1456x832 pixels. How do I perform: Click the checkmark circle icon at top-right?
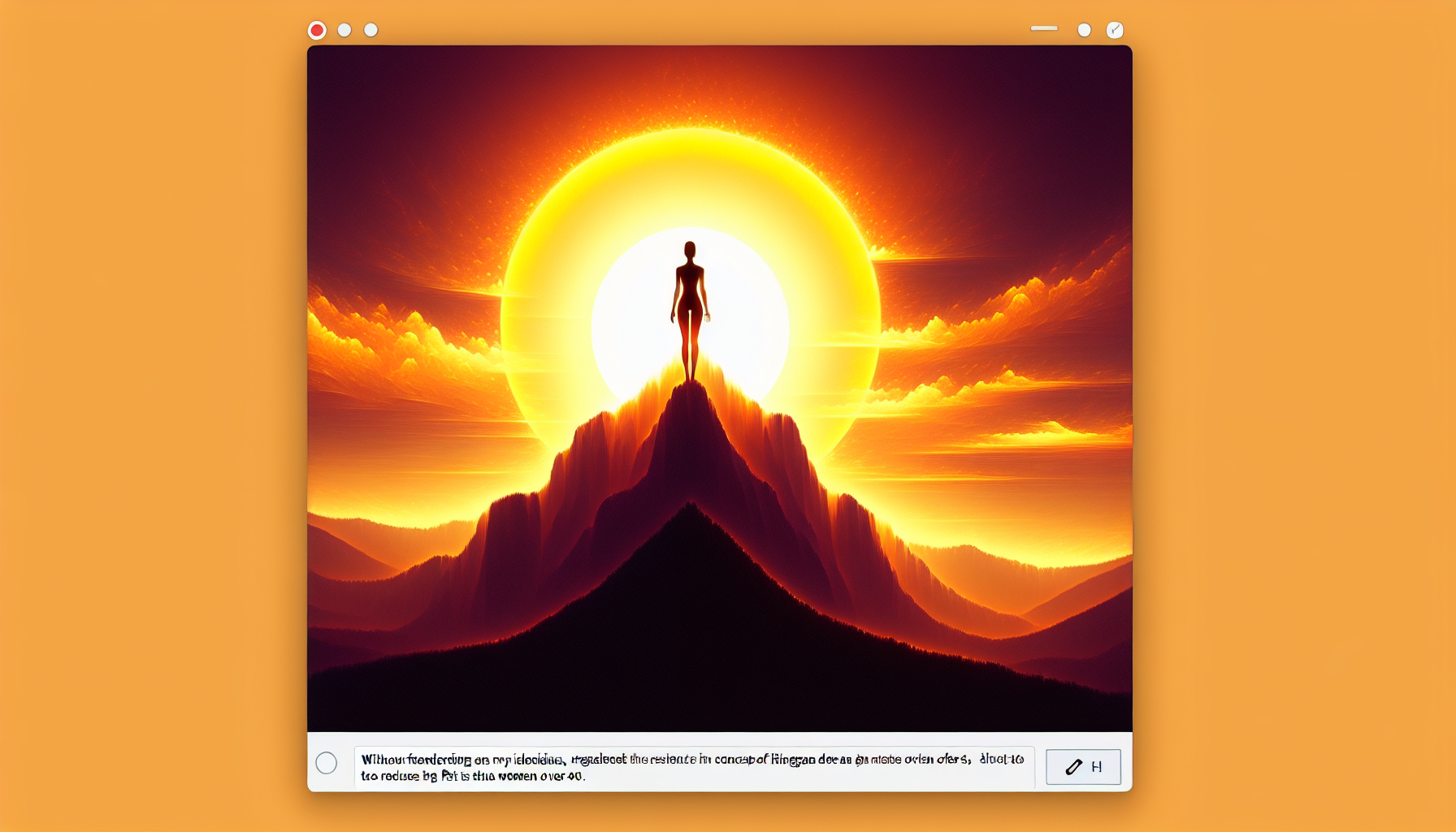(1115, 30)
